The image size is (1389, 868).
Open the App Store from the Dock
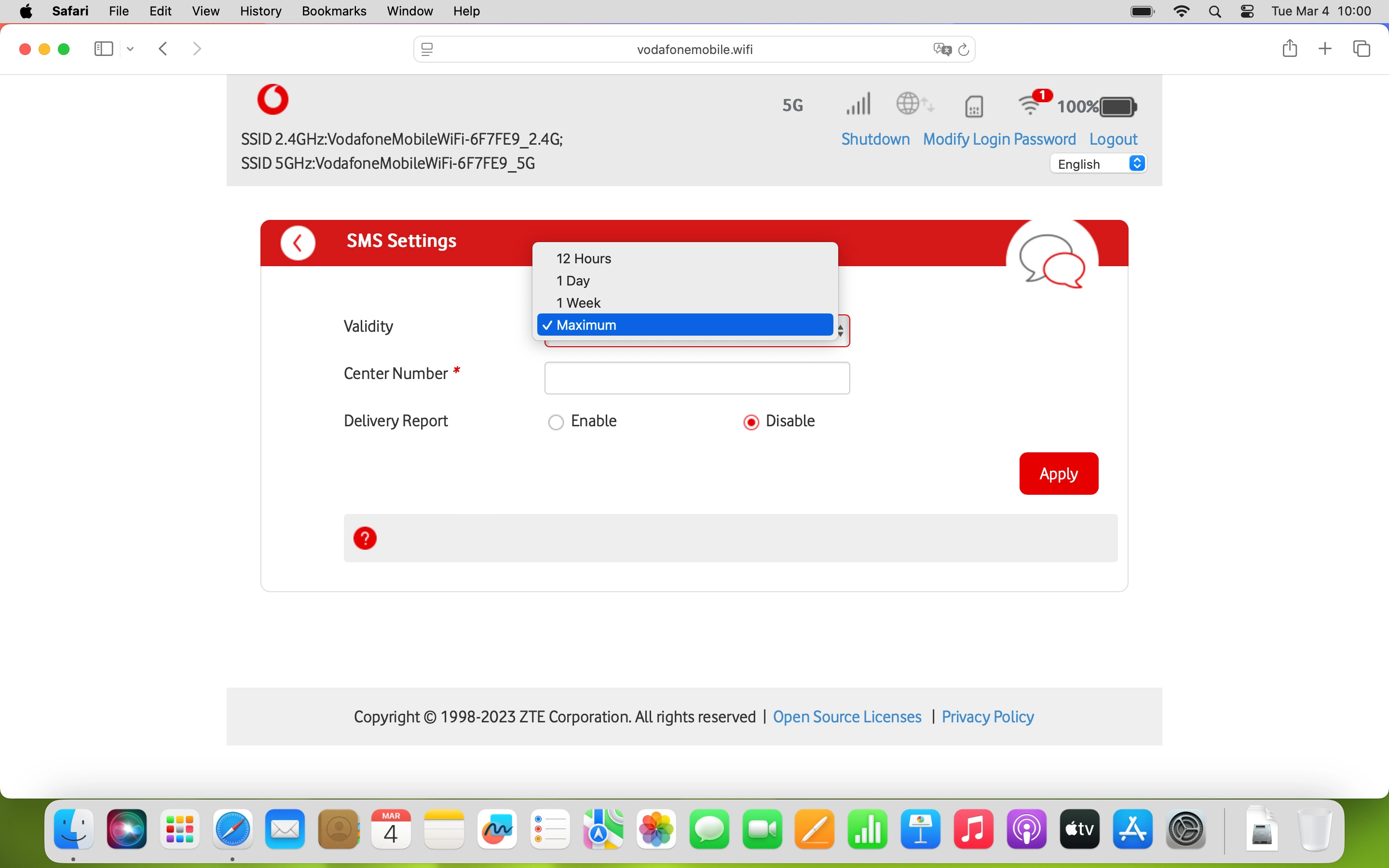coord(1132,829)
